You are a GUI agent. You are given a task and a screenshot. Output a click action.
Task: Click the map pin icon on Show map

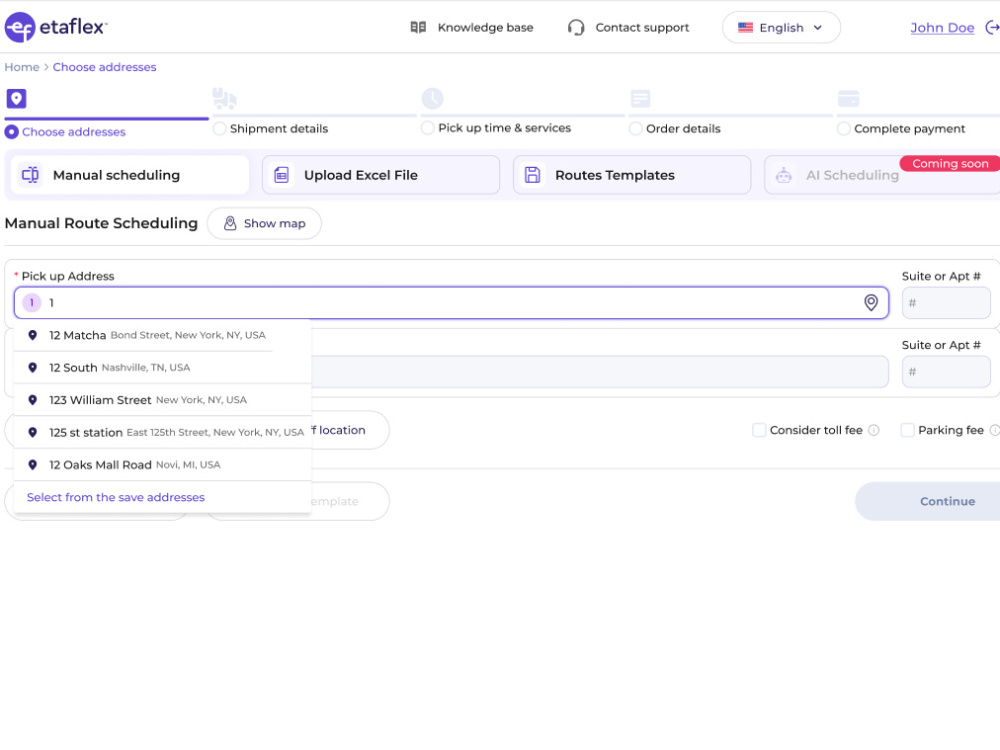pos(230,223)
